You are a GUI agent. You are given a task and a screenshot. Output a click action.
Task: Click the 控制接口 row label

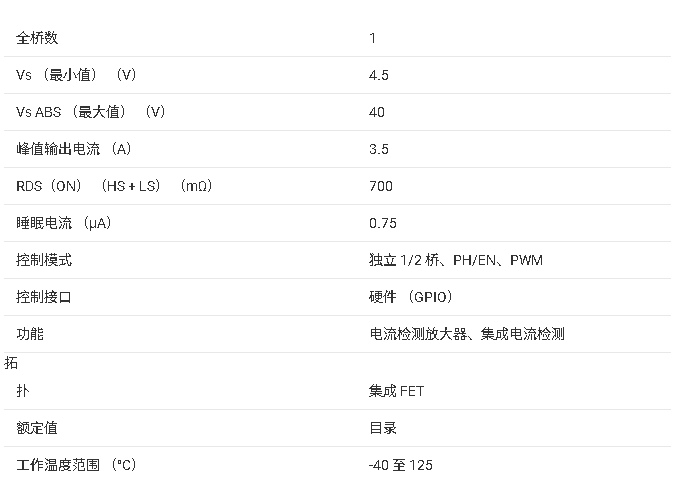[x=44, y=297]
